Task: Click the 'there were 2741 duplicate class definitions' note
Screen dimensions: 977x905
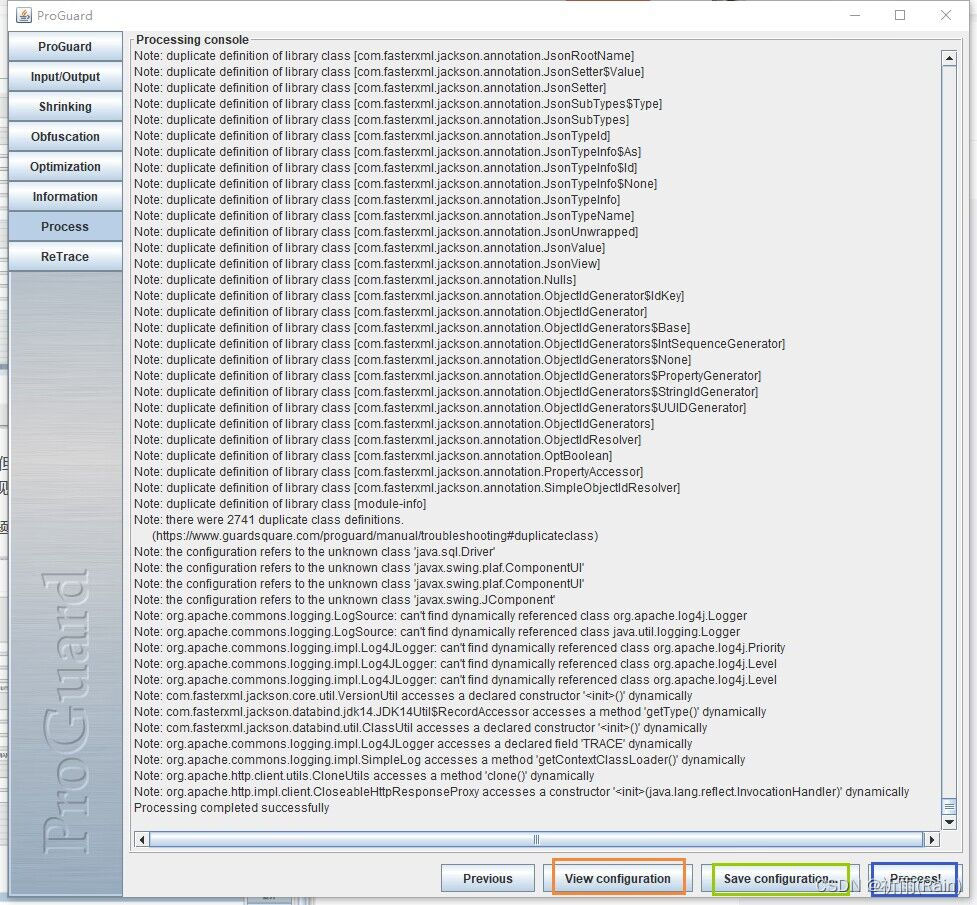Action: click(x=269, y=520)
